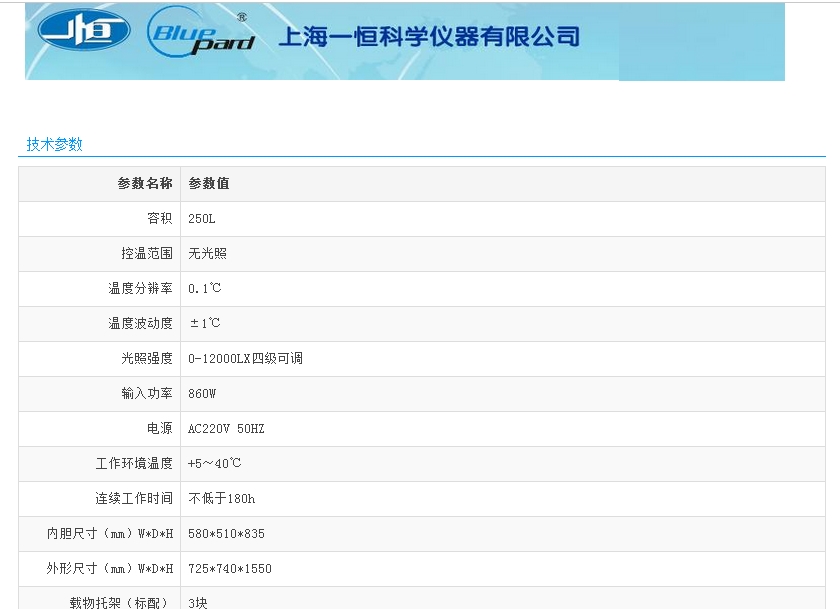Image resolution: width=840 pixels, height=609 pixels.
Task: Click the 参数值 column header
Action: tap(209, 184)
